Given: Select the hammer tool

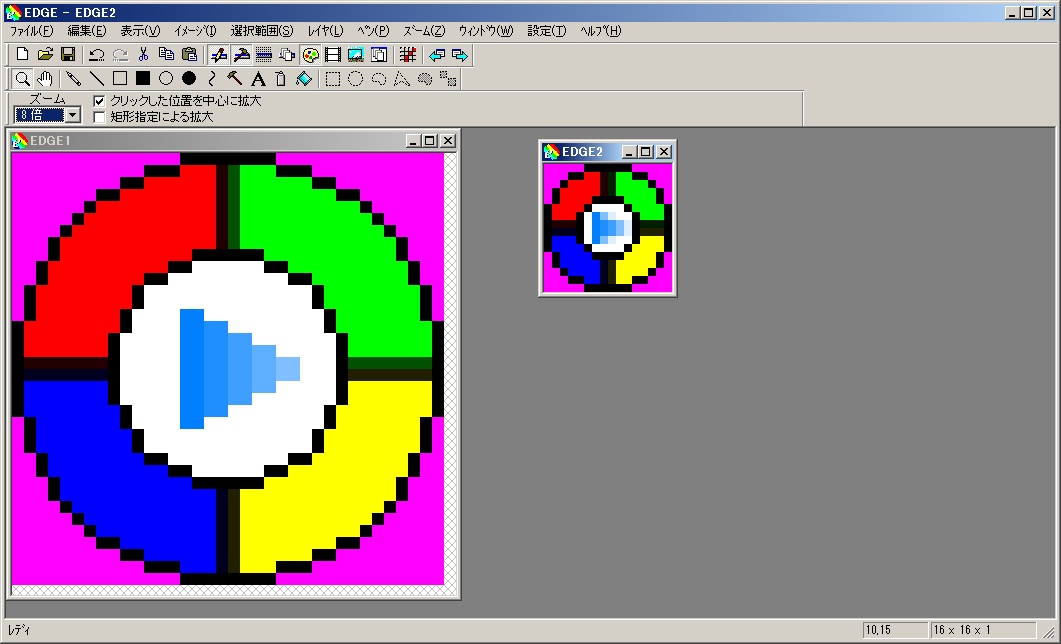Looking at the screenshot, I should 235,79.
